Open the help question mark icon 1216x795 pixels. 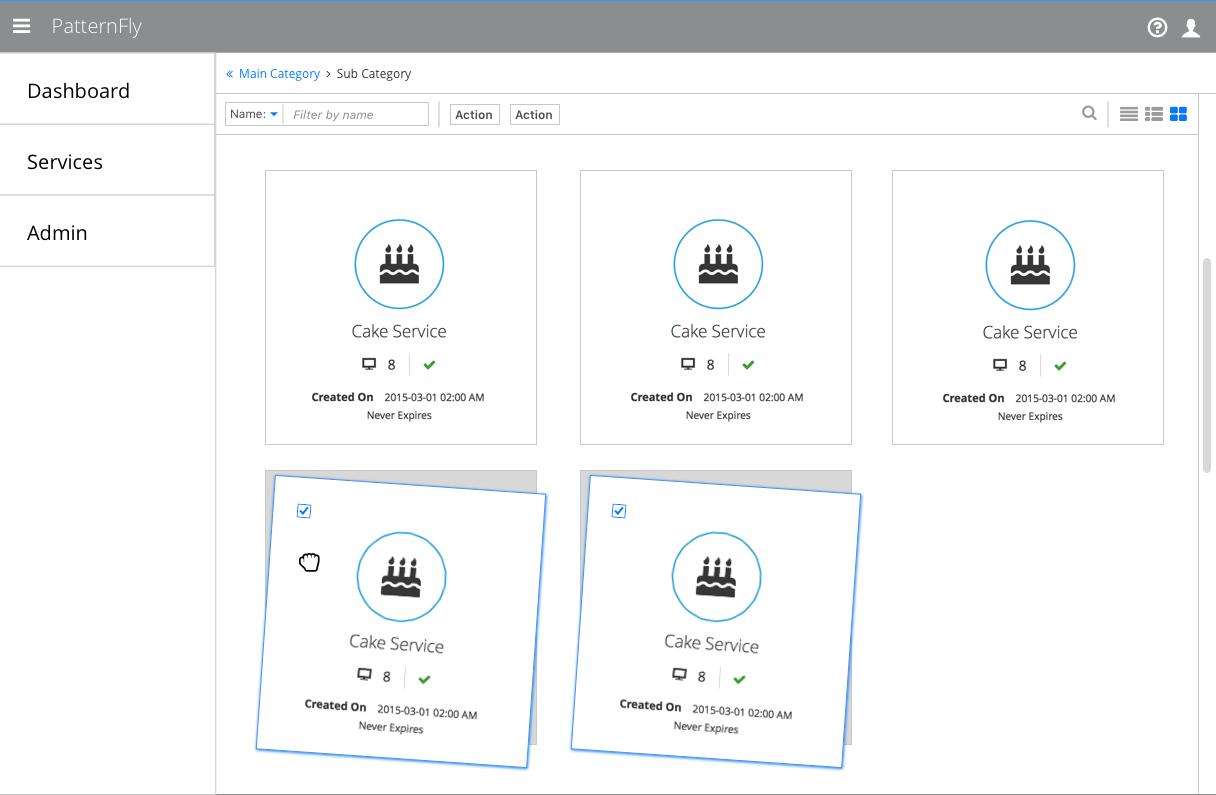(x=1157, y=28)
